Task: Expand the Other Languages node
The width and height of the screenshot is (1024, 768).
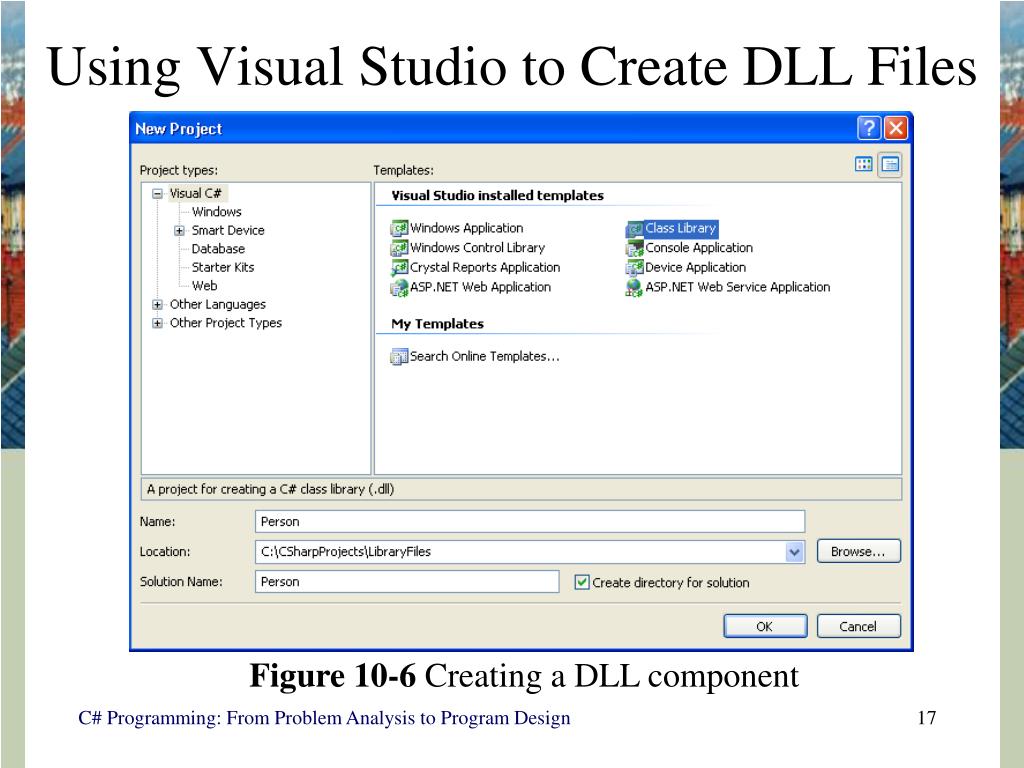Action: (157, 304)
